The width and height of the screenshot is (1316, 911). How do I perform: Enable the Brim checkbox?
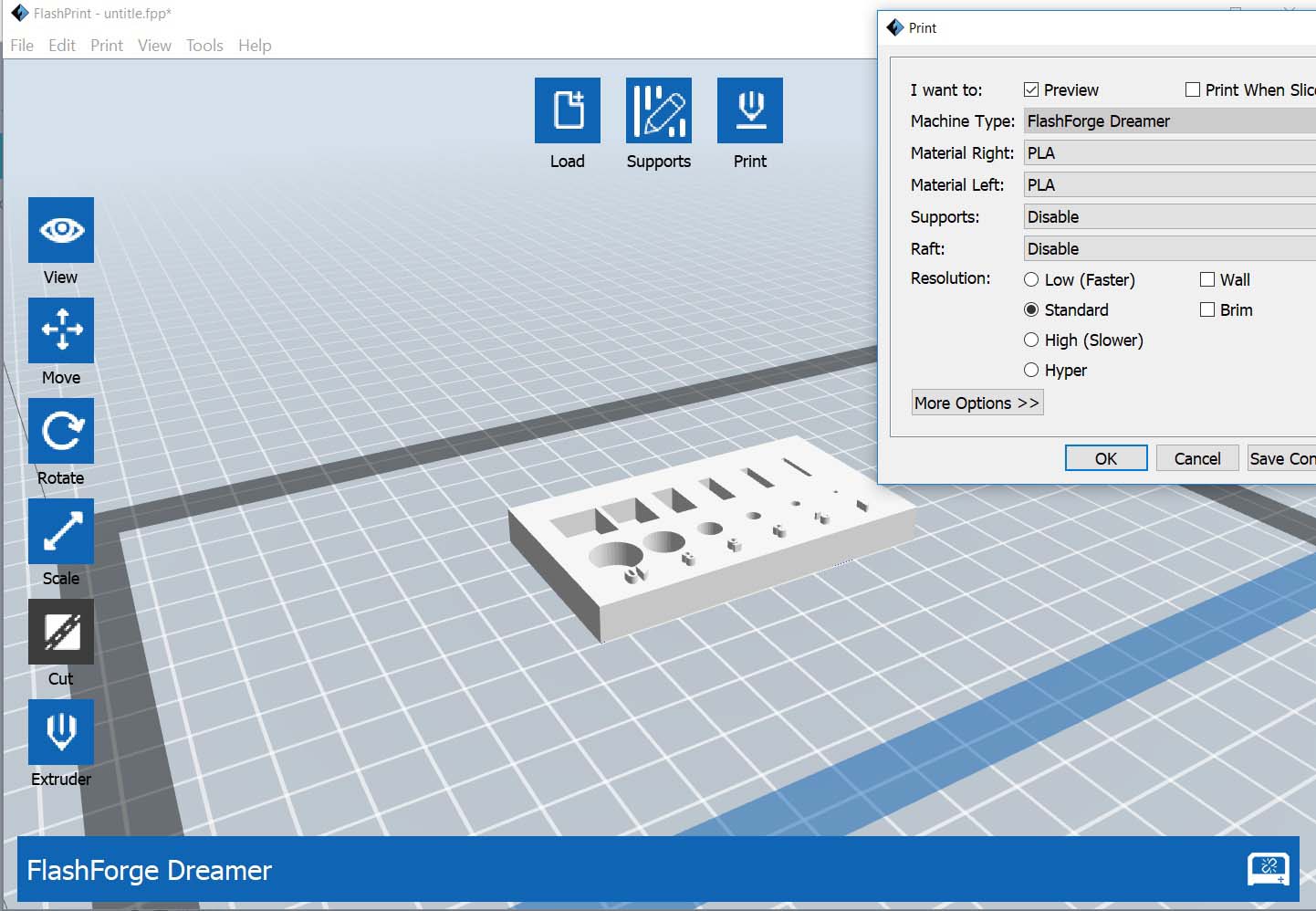[1207, 309]
